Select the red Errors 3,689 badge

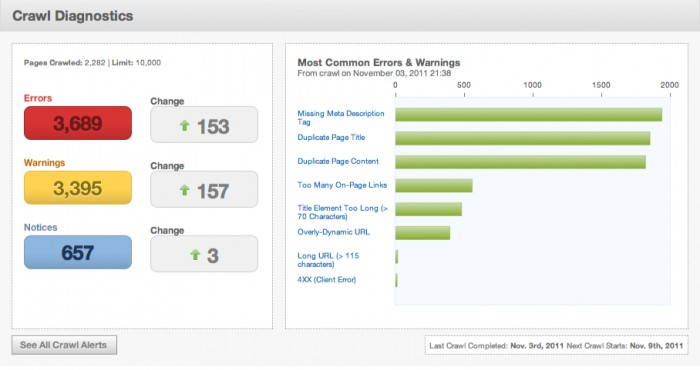pos(78,123)
